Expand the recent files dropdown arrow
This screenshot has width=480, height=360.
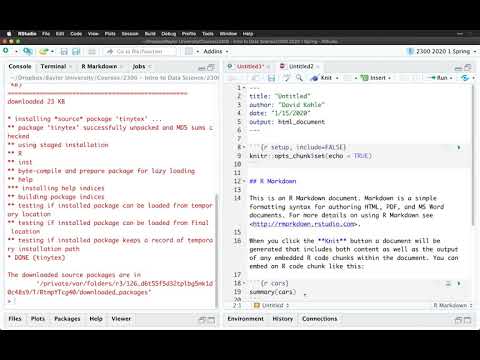52,52
